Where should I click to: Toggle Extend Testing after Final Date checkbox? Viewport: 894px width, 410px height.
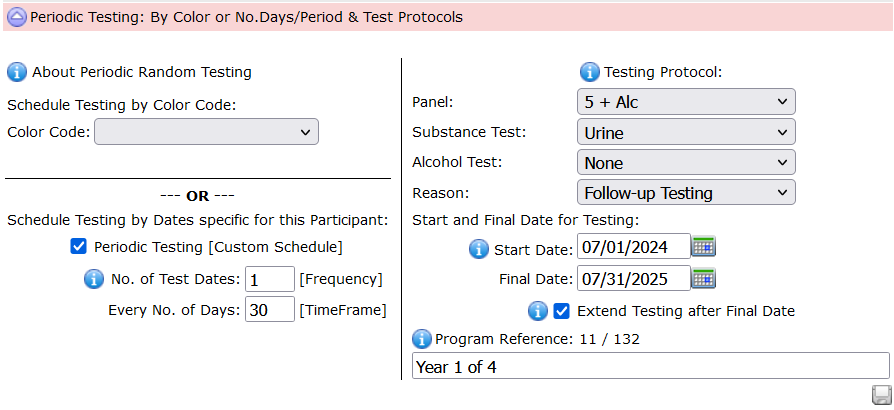click(x=562, y=311)
